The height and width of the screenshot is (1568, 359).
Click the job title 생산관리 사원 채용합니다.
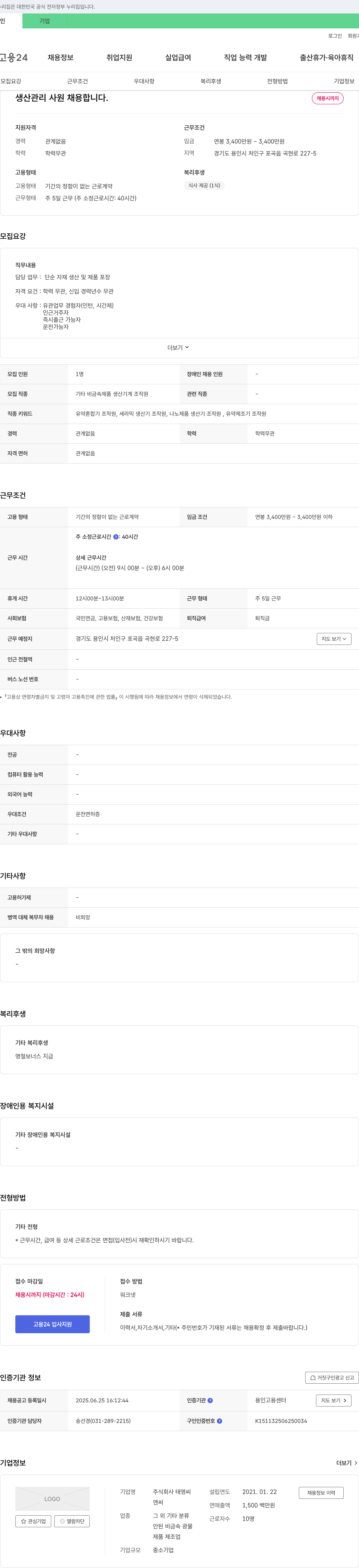(61, 98)
